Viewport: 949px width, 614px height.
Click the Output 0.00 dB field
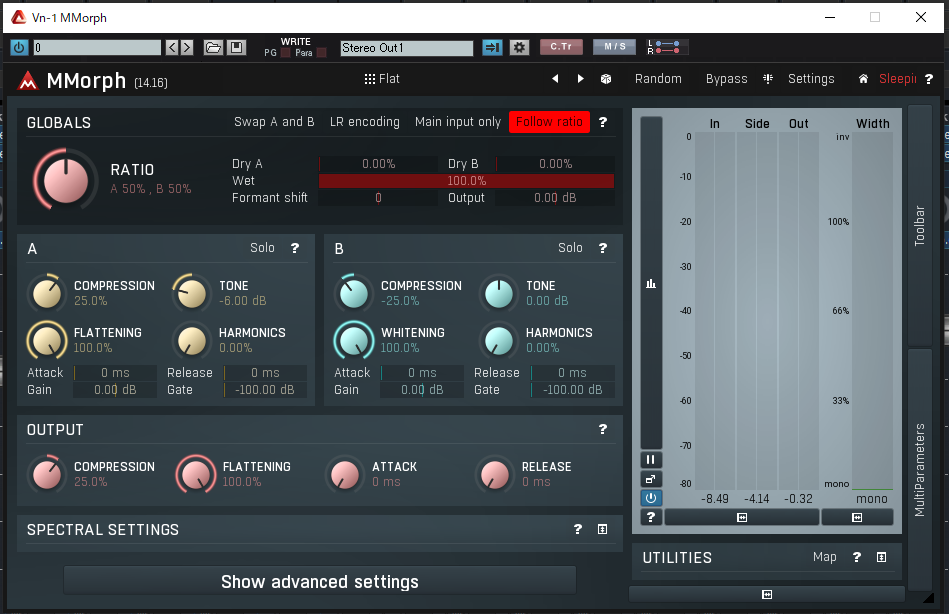555,198
